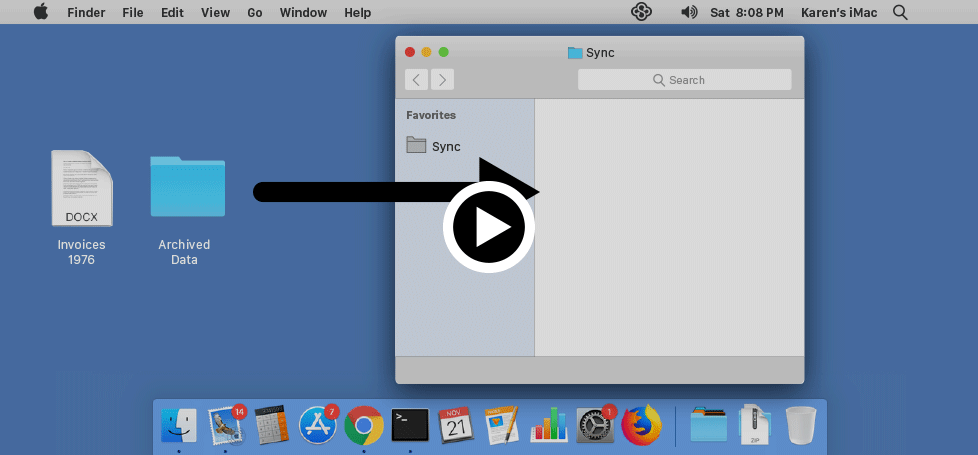The image size is (978, 455).
Task: Open System Preferences in the Dock
Action: pyautogui.click(x=594, y=425)
